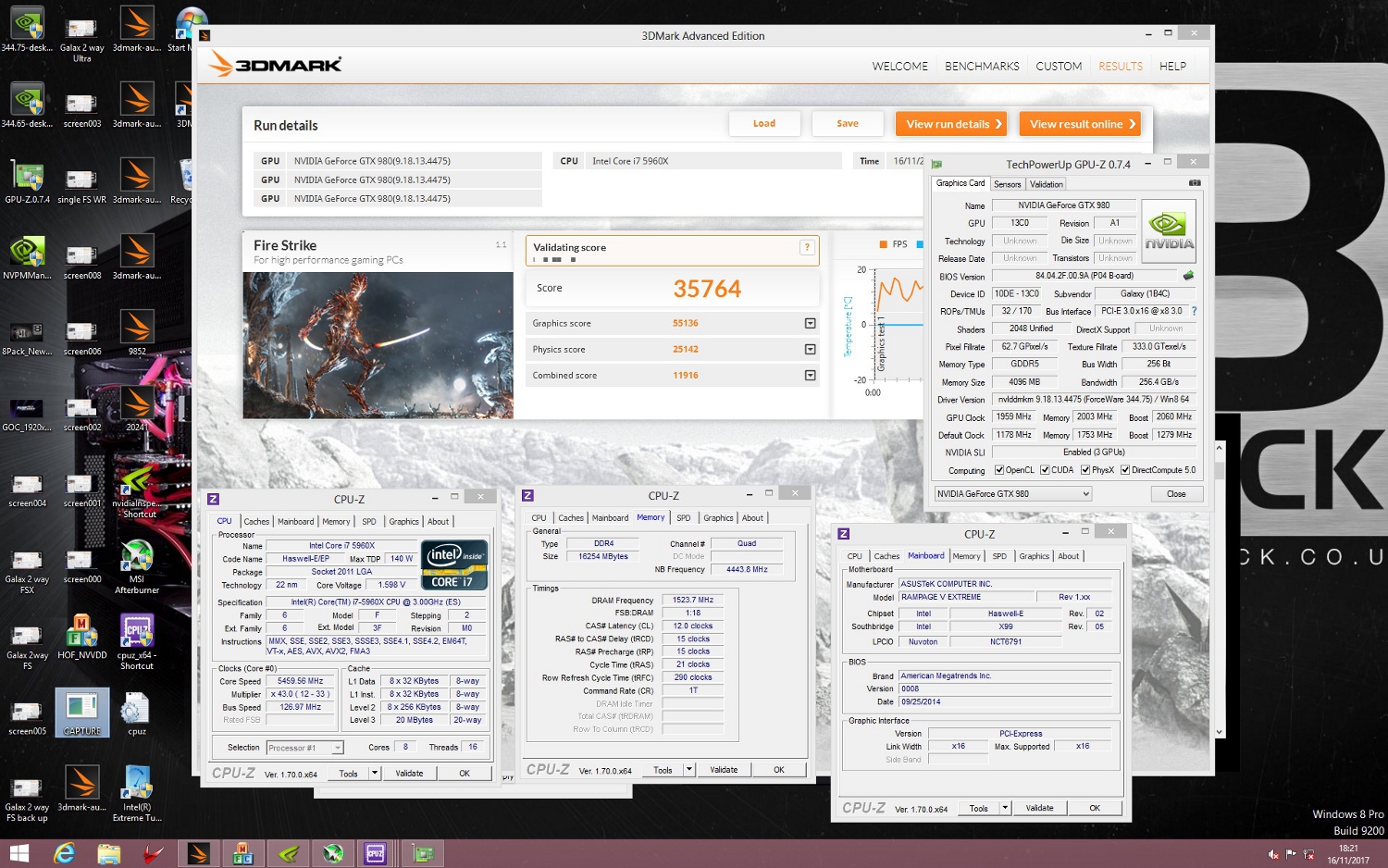Viewport: 1388px width, 868px height.
Task: Open the nvidiaInspector shortcut on desktop
Action: pos(137,490)
